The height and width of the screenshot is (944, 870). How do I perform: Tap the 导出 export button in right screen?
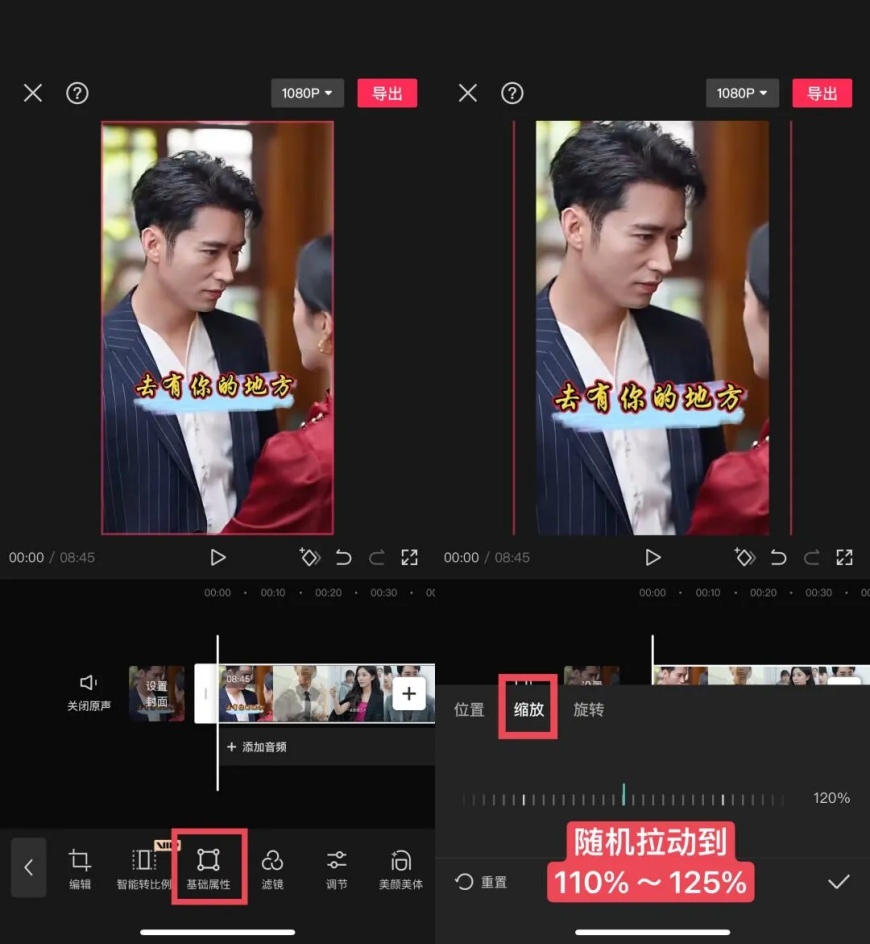[822, 93]
